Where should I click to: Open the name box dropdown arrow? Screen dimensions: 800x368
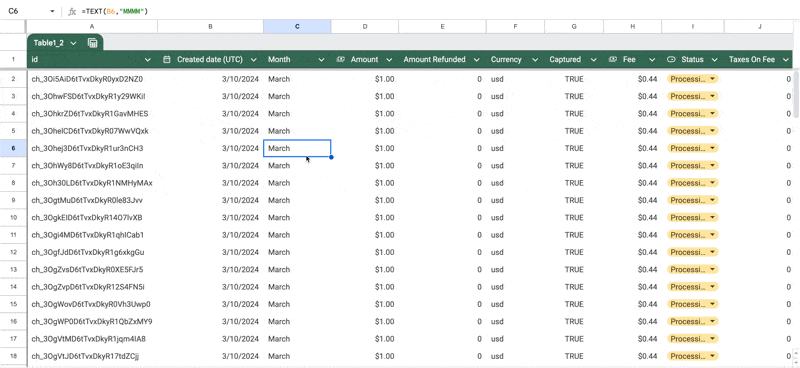pos(52,11)
